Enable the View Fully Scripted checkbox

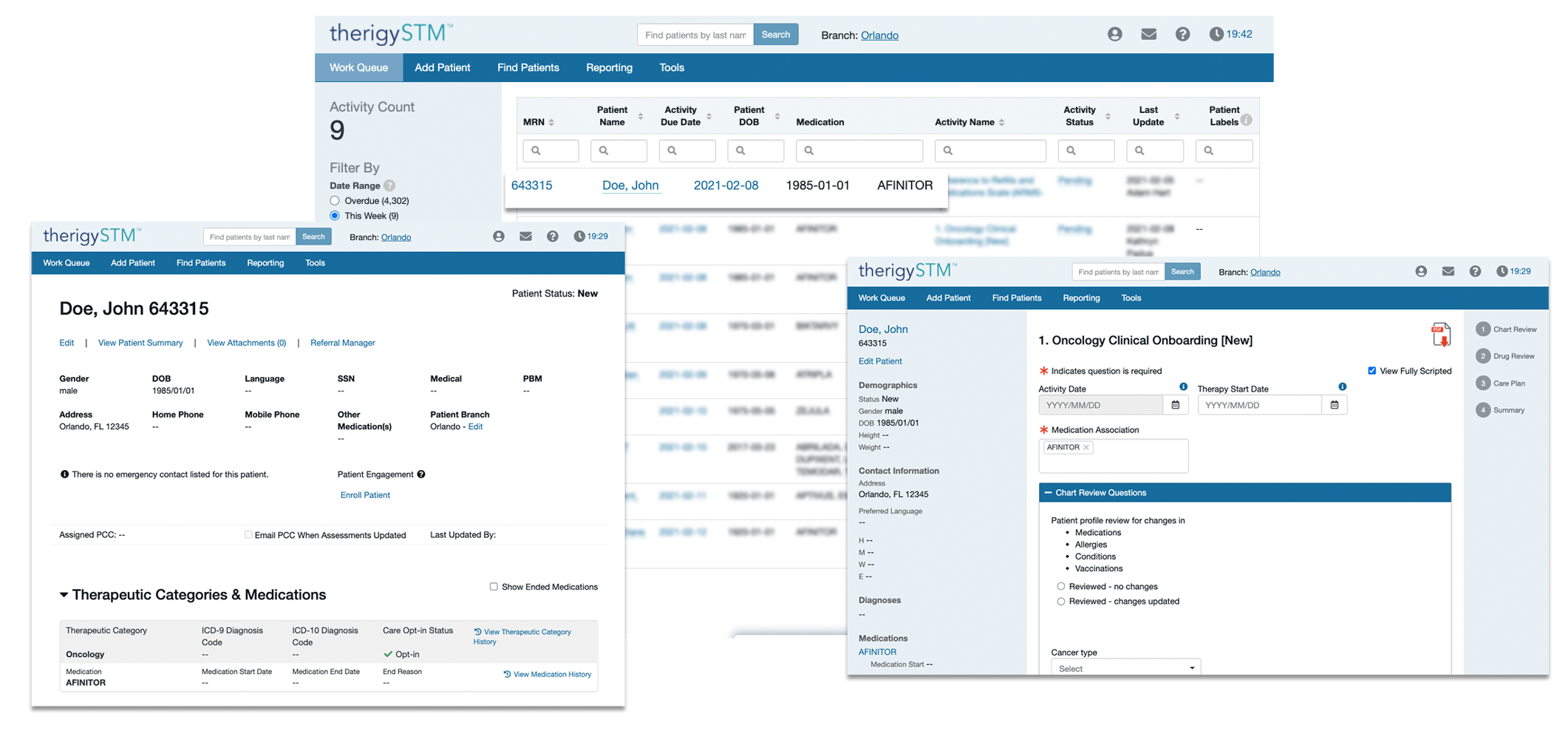click(1372, 370)
